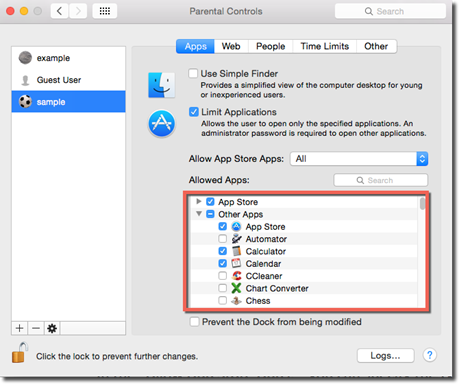Click the Finder face icon
This screenshot has width=459, height=384.
[162, 85]
